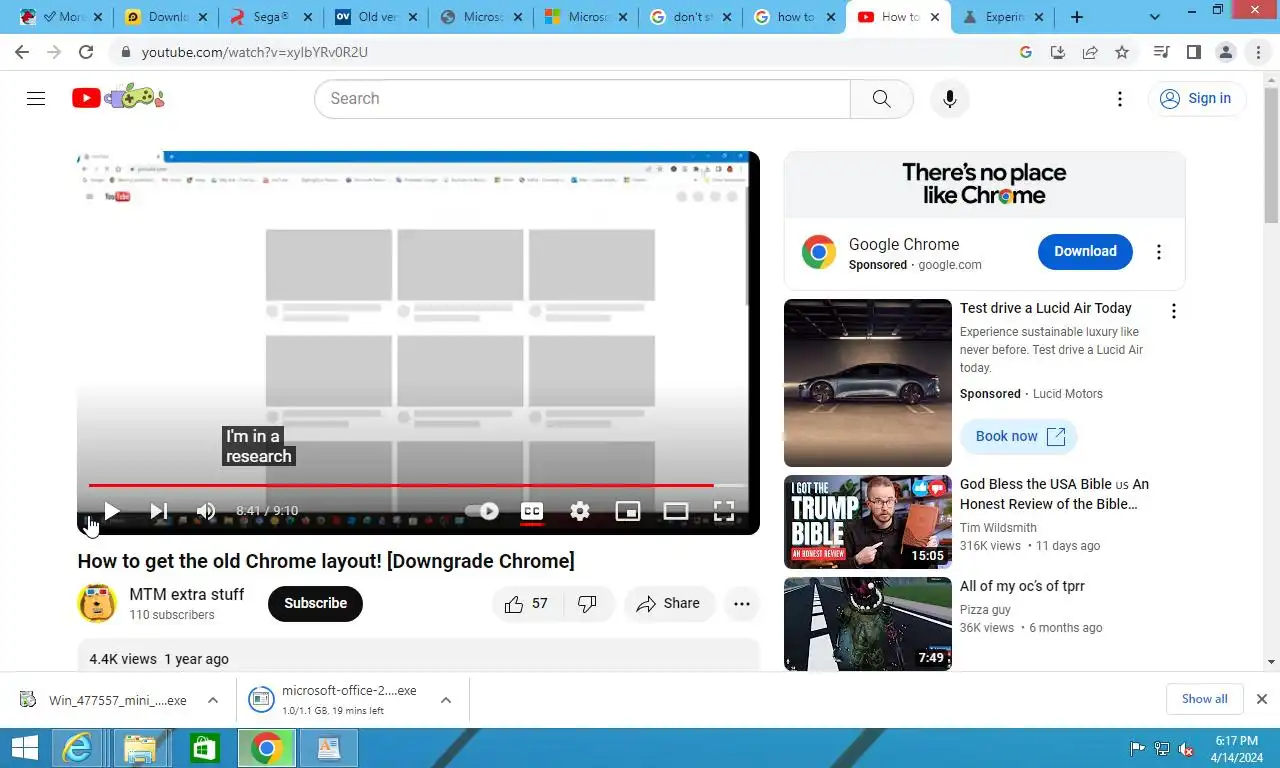This screenshot has width=1280, height=768.
Task: Show all downloads
Action: tap(1204, 699)
